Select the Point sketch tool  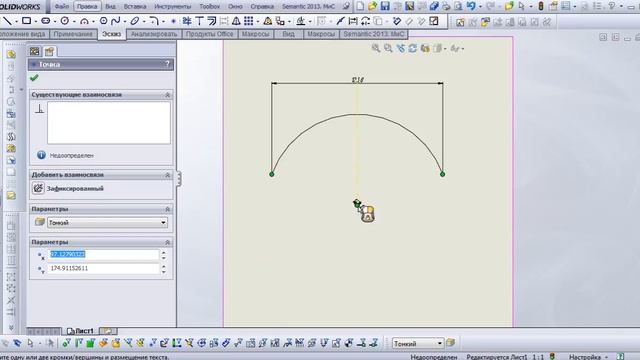point(173,21)
